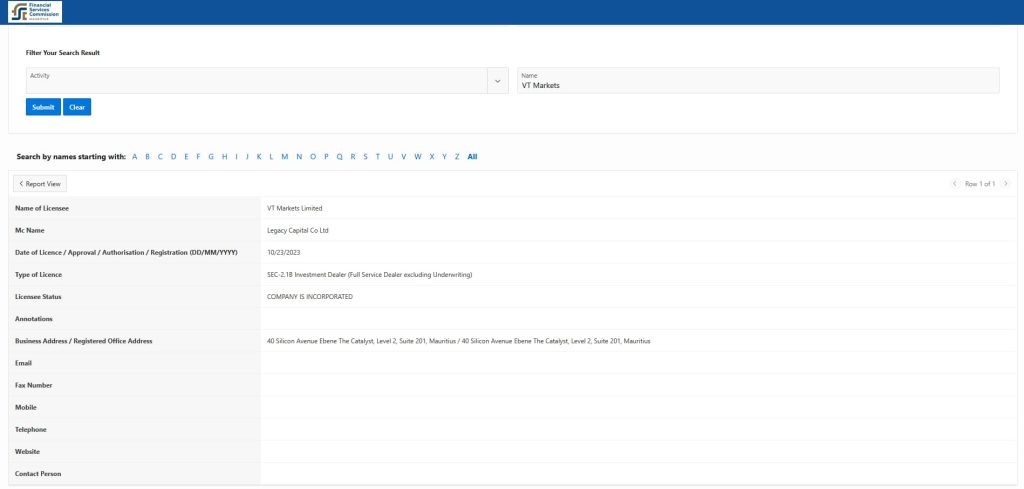Choose letter L in the alphabet filter

[x=270, y=157]
